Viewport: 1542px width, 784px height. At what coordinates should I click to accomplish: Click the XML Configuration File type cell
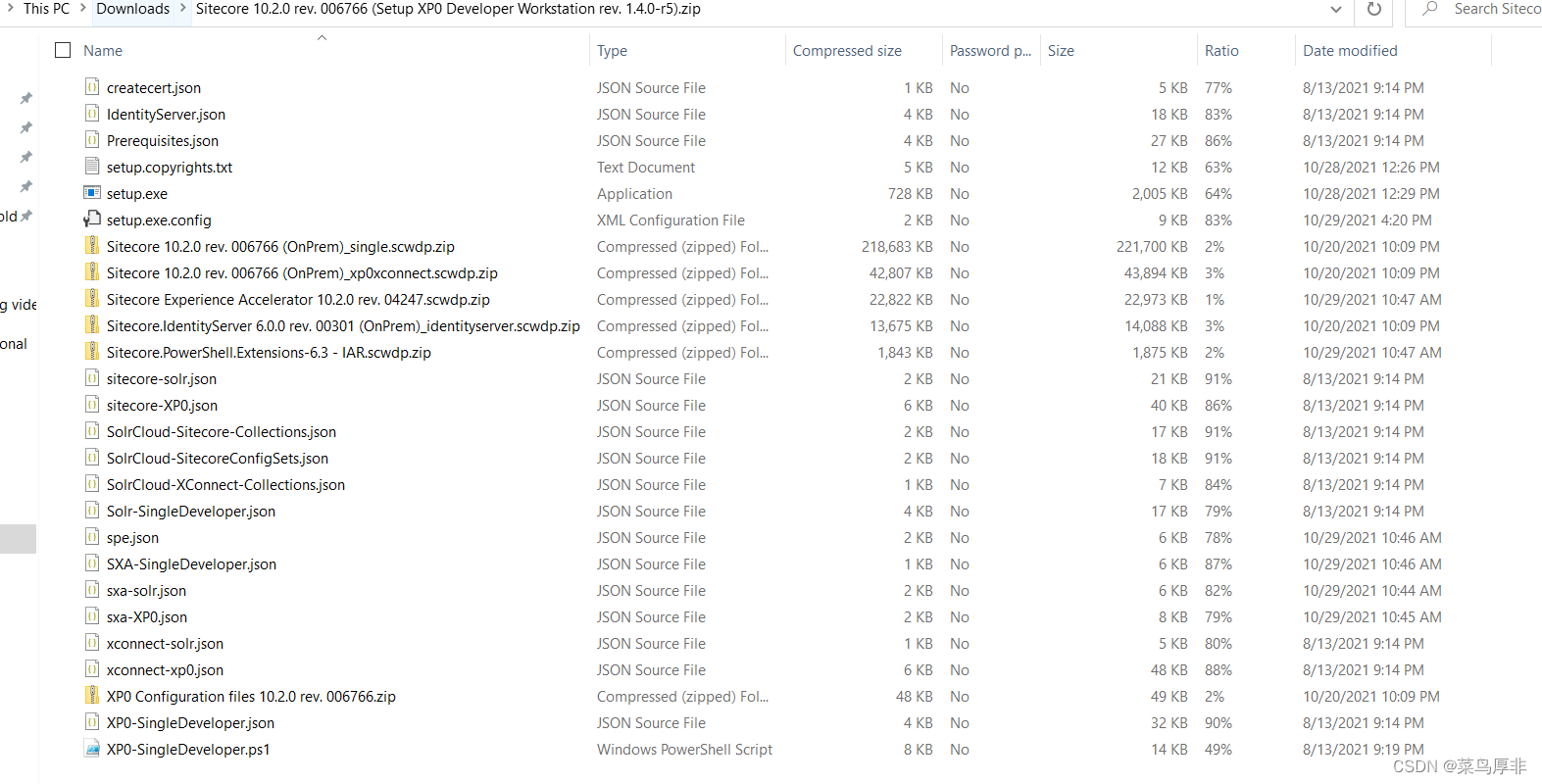point(671,220)
